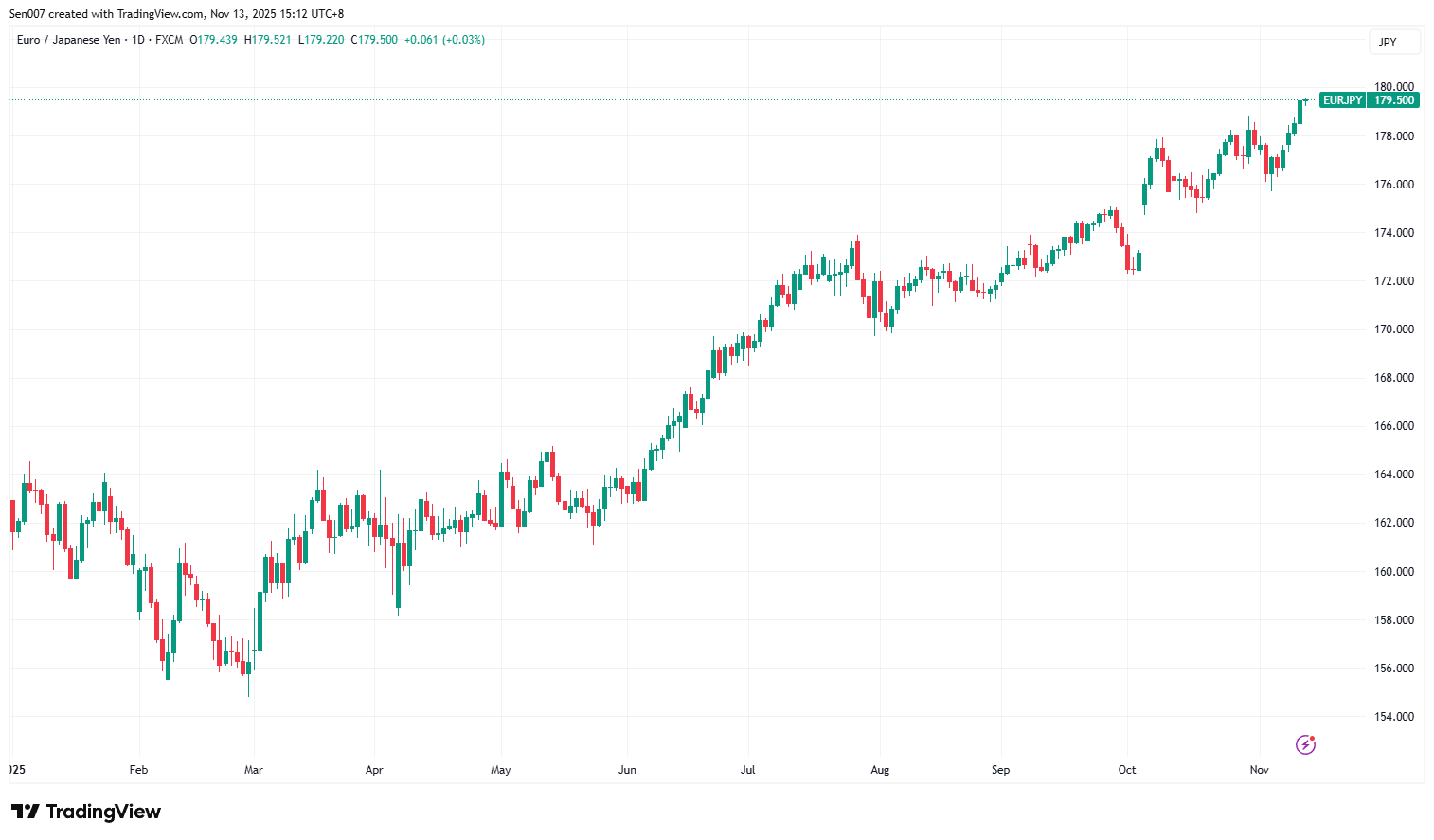Image resolution: width=1434 pixels, height=840 pixels.
Task: Open the 1D interval selector
Action: tap(135, 40)
